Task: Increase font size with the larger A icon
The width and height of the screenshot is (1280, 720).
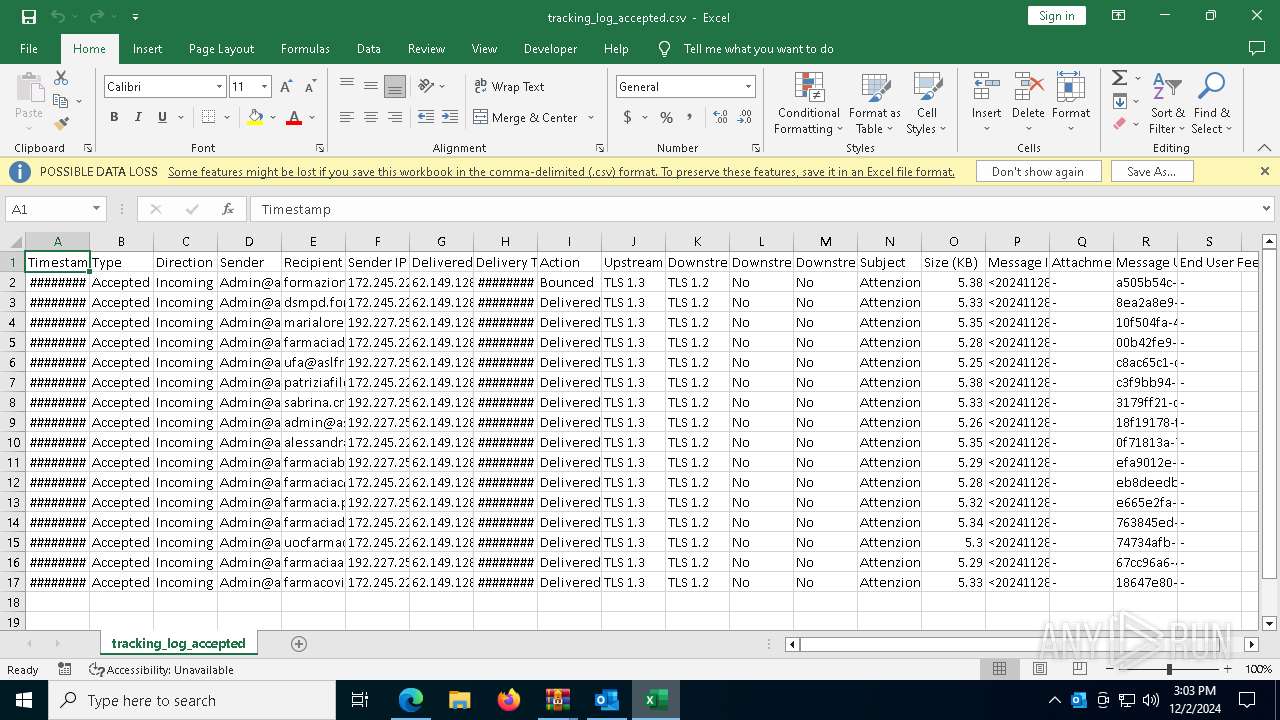Action: click(285, 87)
